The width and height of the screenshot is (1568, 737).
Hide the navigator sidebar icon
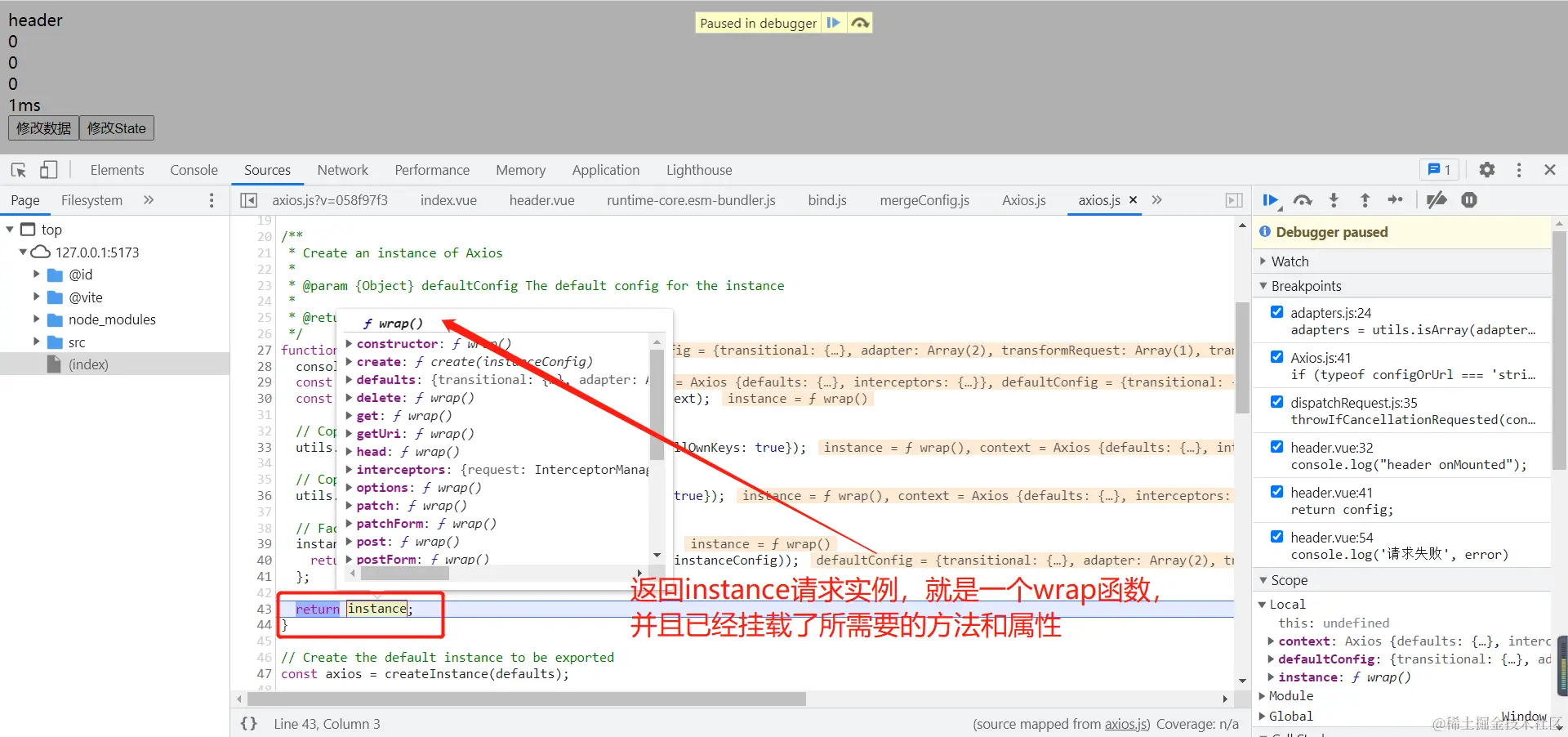[249, 200]
